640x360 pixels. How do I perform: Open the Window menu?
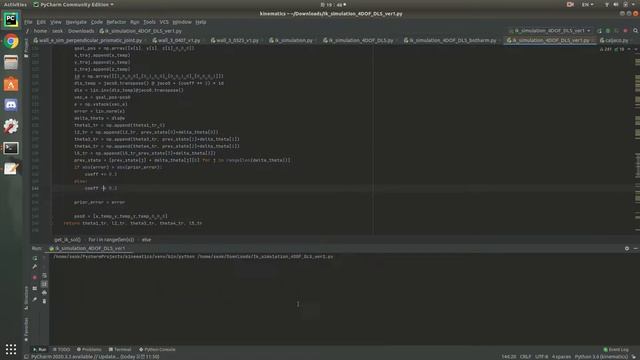pos(182,22)
